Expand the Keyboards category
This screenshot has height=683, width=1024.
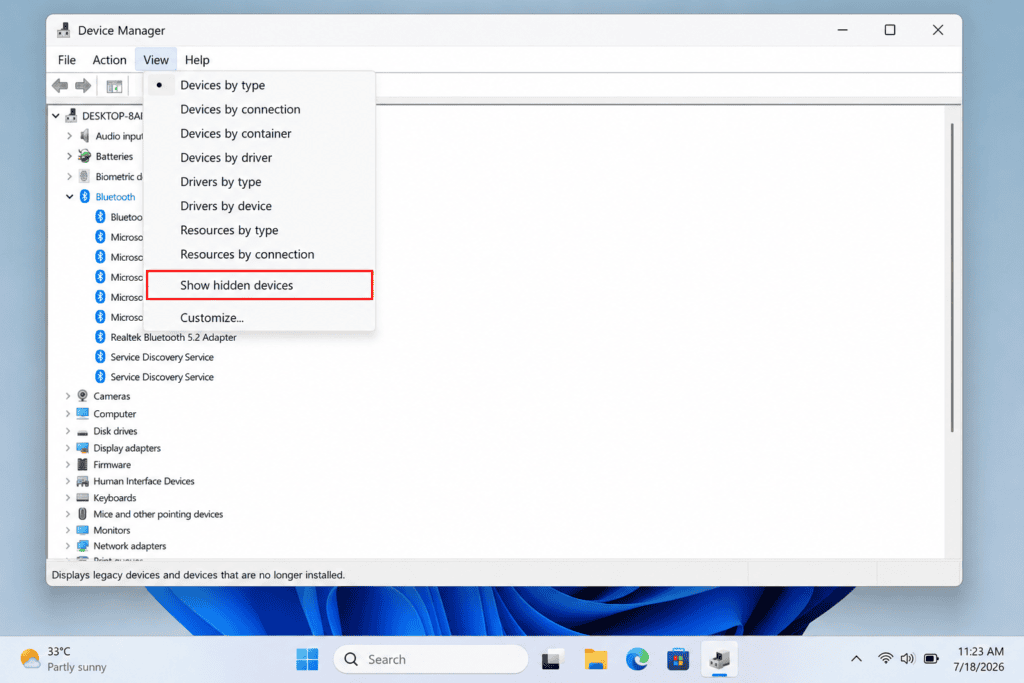tap(68, 498)
